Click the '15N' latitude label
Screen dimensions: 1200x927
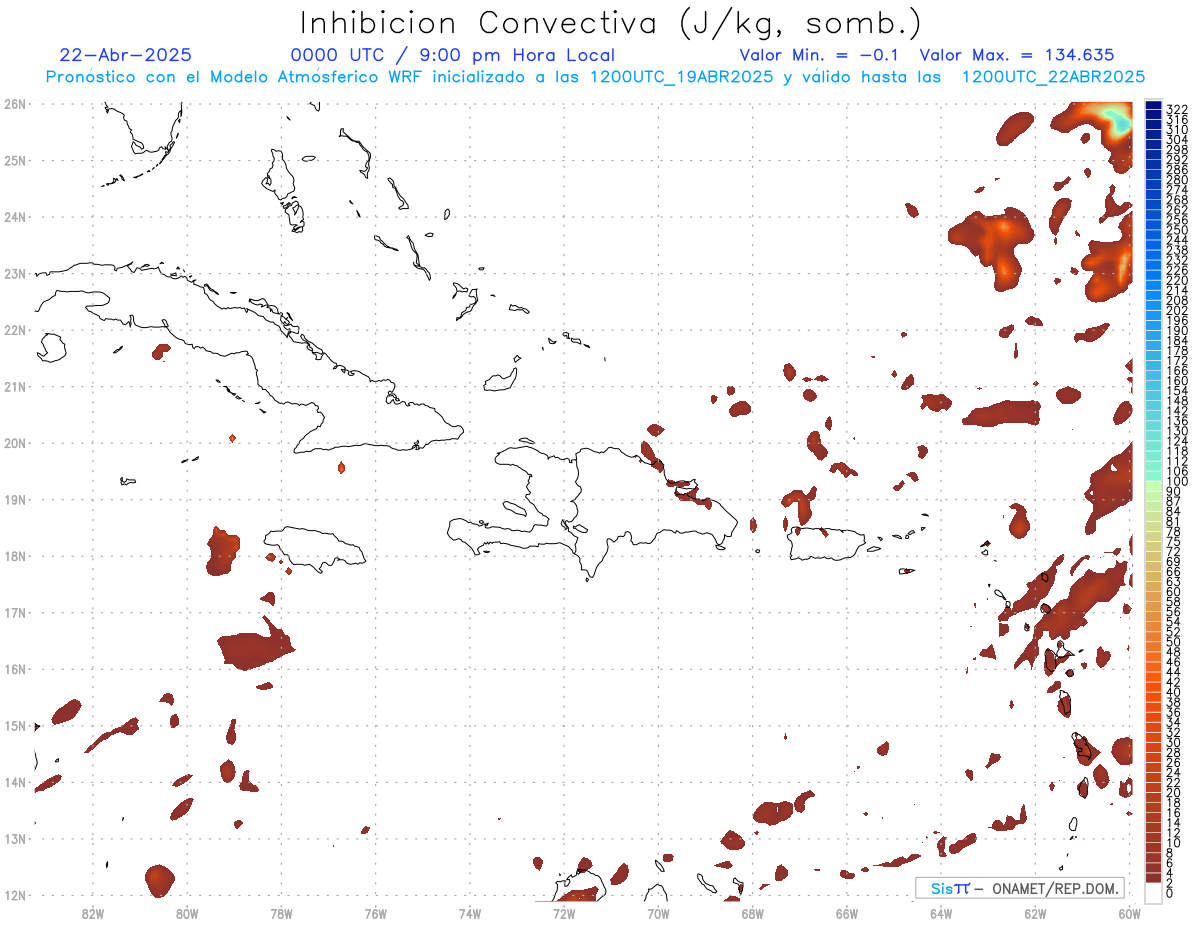tap(15, 725)
